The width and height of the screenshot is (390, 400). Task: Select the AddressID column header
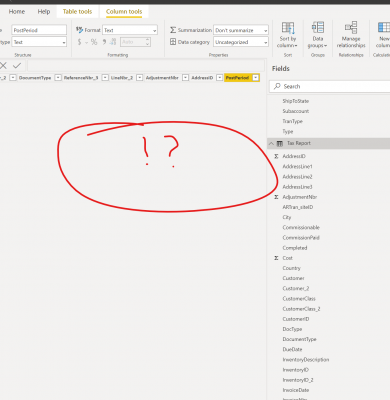click(x=202, y=78)
